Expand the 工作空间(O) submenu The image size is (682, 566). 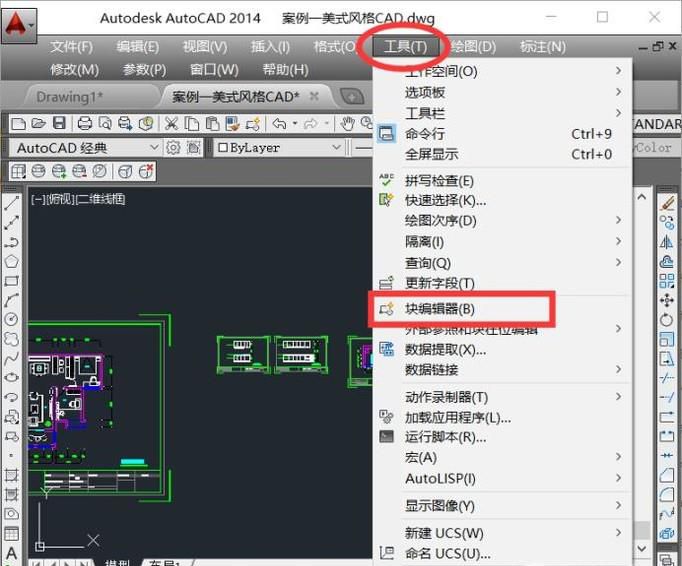tap(502, 71)
